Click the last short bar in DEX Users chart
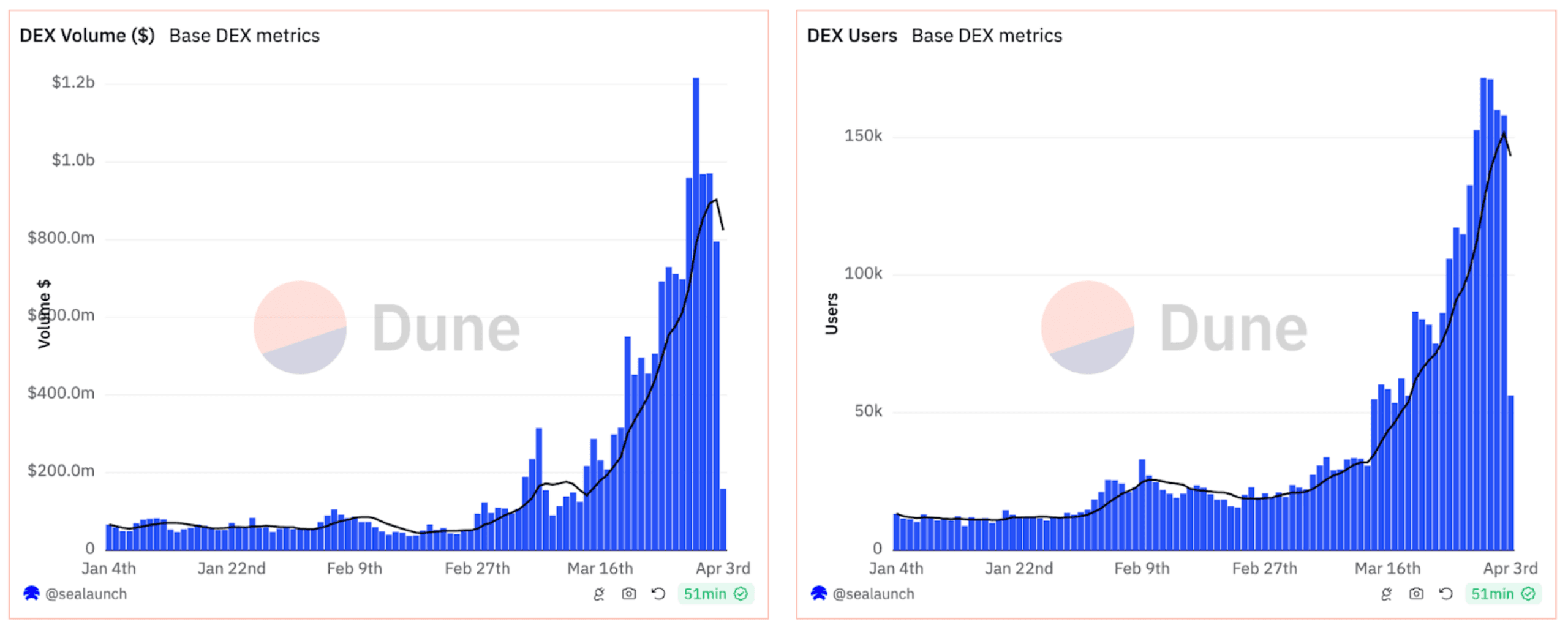This screenshot has width=1568, height=630. 1511,473
